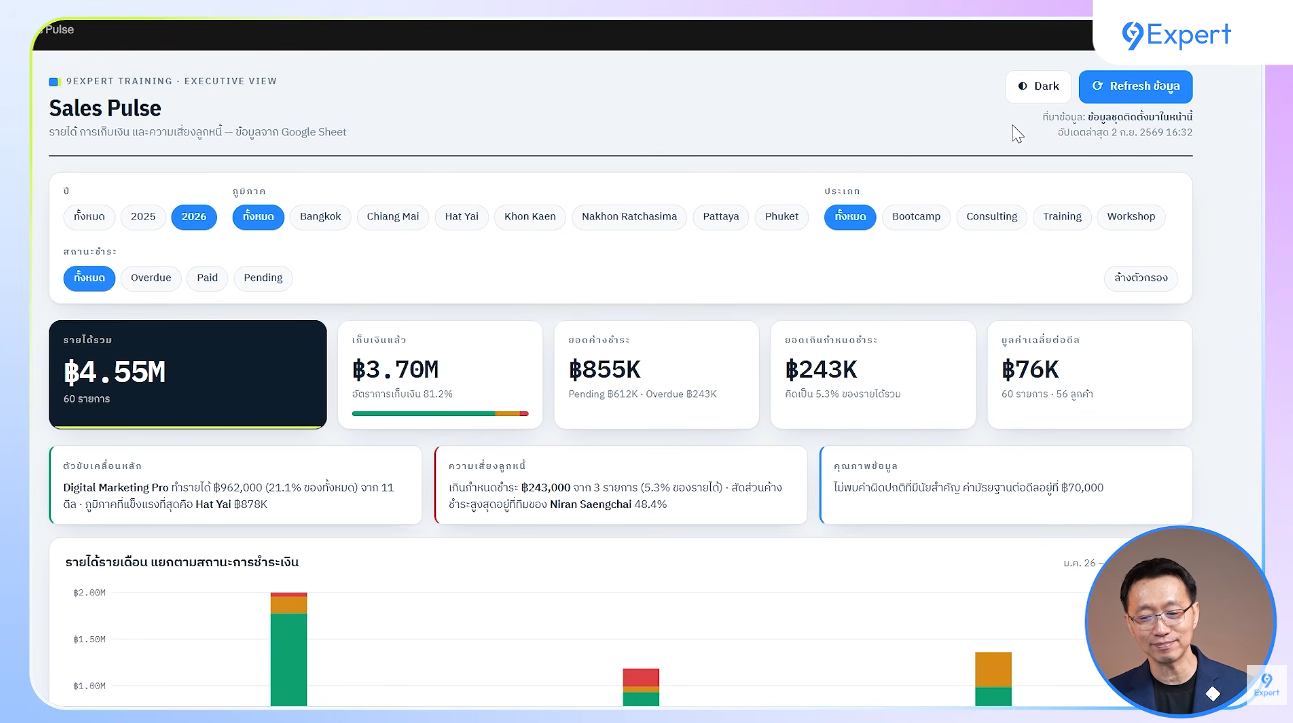Open the collected ฿3.70M card

[x=440, y=374]
